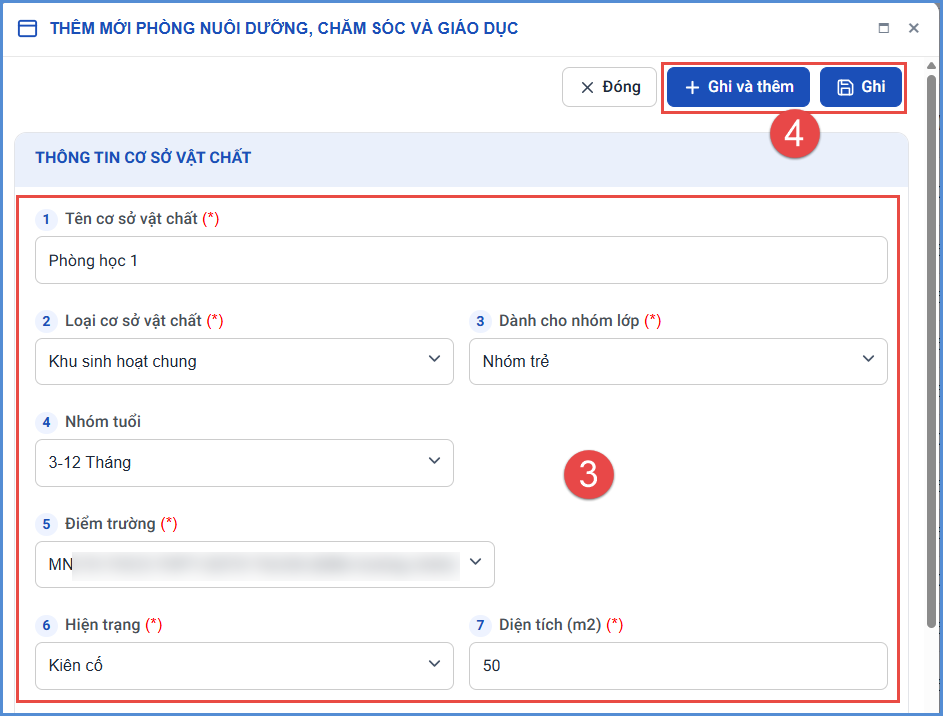
Task: Open the Điểm trường dropdown
Action: click(x=265, y=565)
